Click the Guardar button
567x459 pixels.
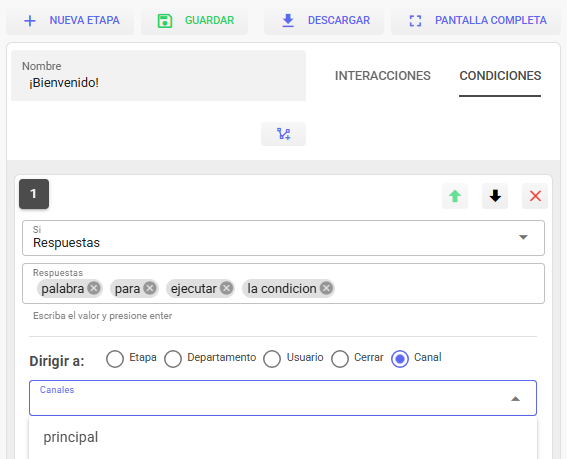coord(195,21)
